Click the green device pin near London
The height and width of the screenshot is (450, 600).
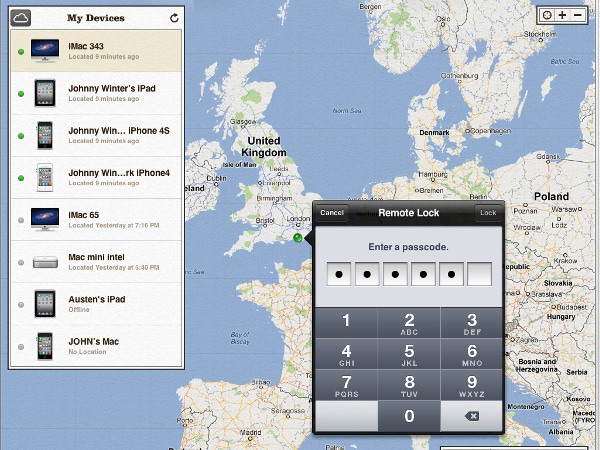pos(298,238)
